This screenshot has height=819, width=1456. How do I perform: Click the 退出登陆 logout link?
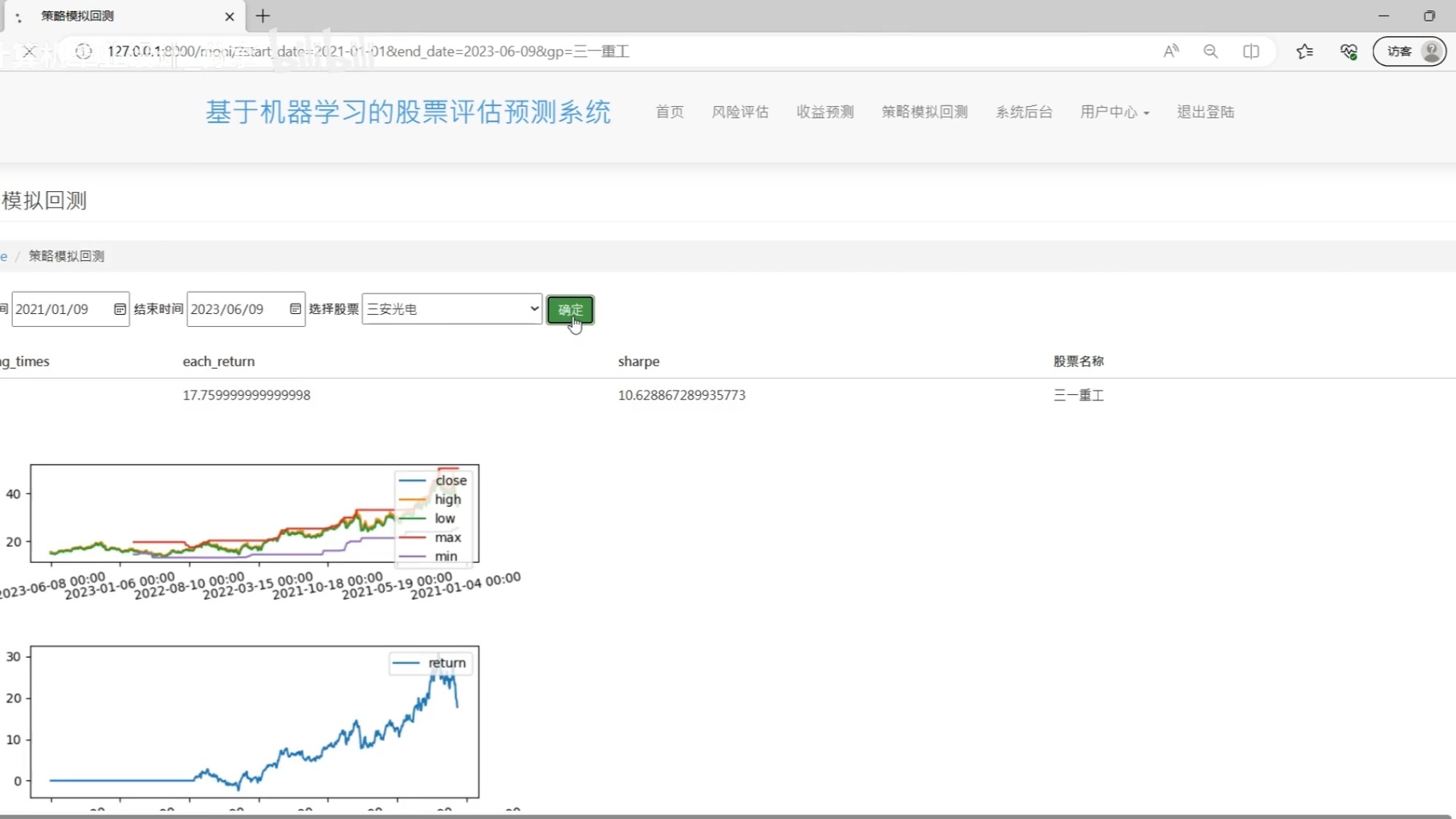click(x=1205, y=112)
